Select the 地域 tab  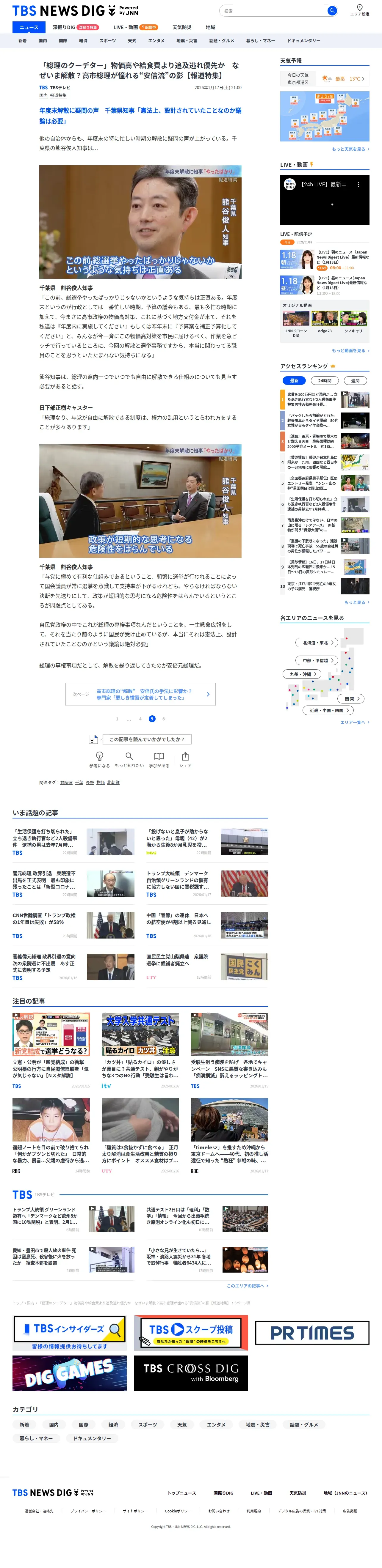[x=210, y=27]
